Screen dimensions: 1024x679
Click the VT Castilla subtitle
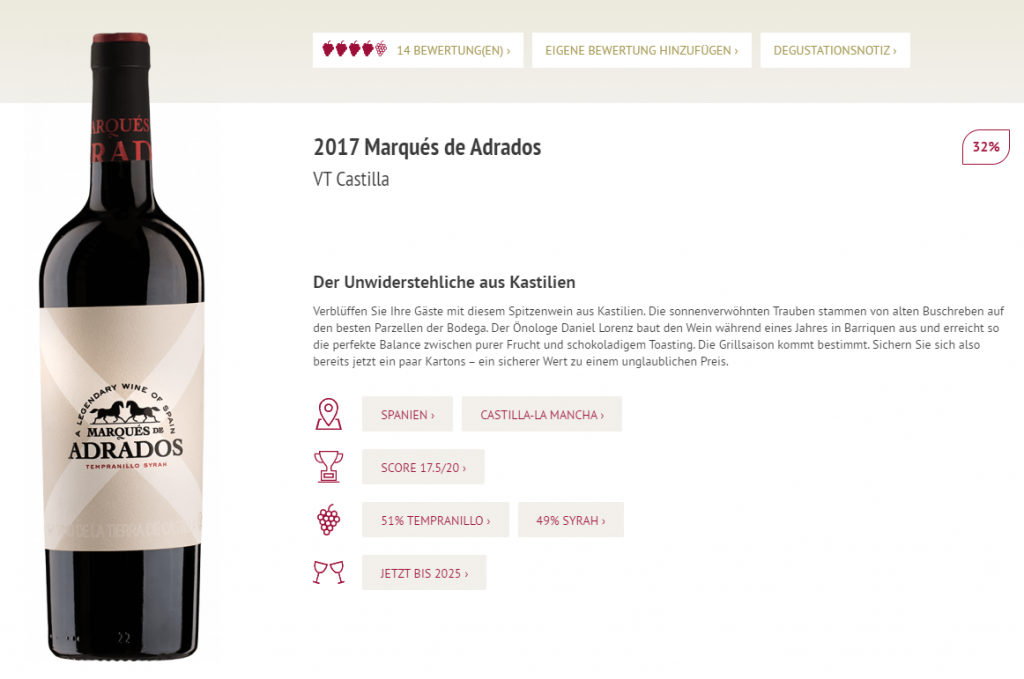pos(351,179)
